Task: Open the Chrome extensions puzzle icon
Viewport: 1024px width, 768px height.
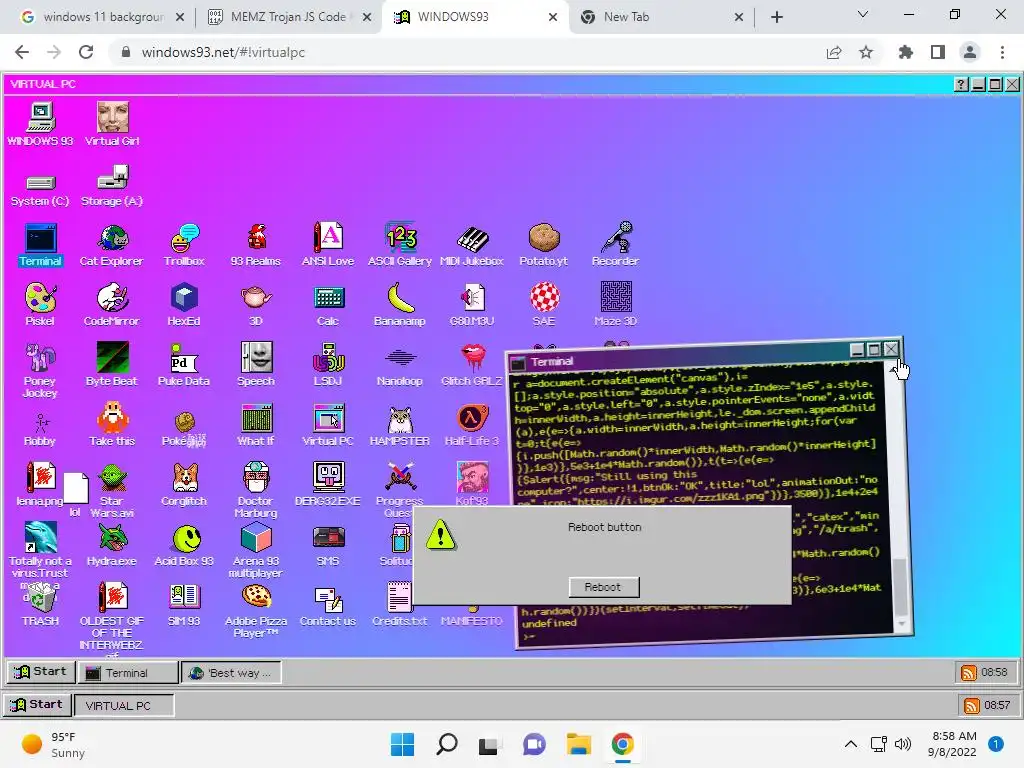Action: pyautogui.click(x=906, y=52)
